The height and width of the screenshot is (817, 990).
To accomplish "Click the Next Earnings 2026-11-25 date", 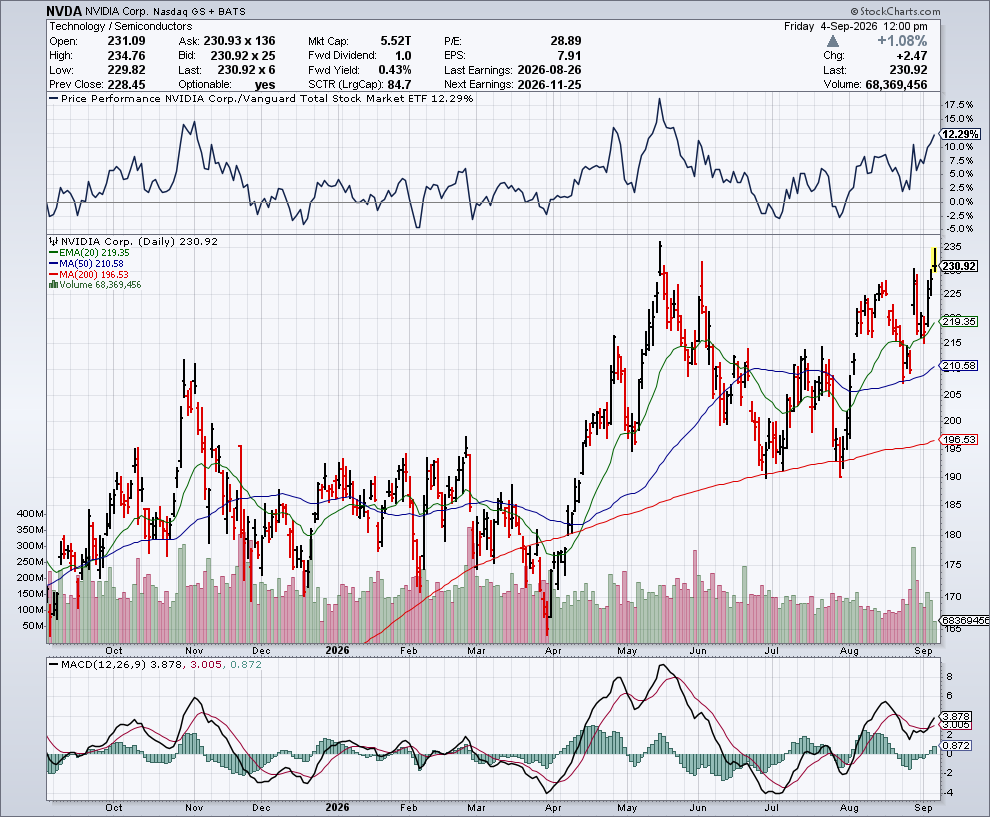I will coord(549,85).
